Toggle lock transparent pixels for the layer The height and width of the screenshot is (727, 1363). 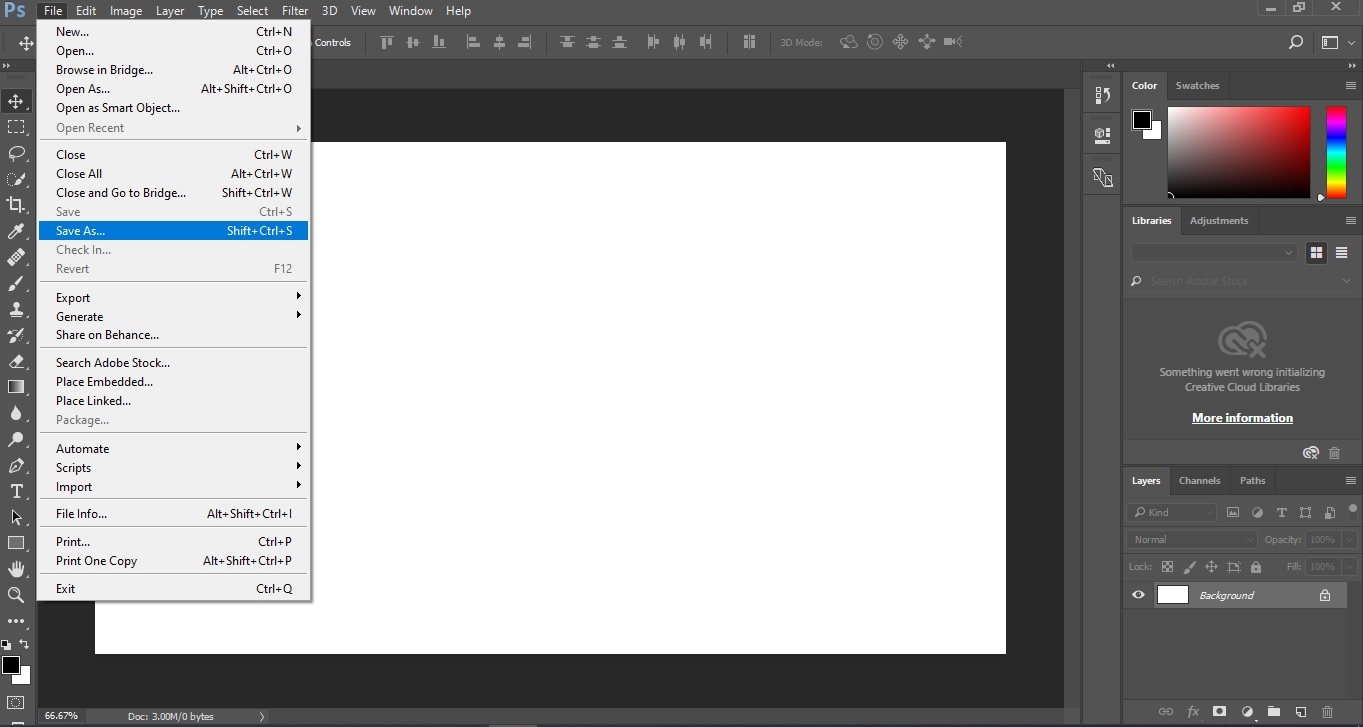pos(1167,567)
